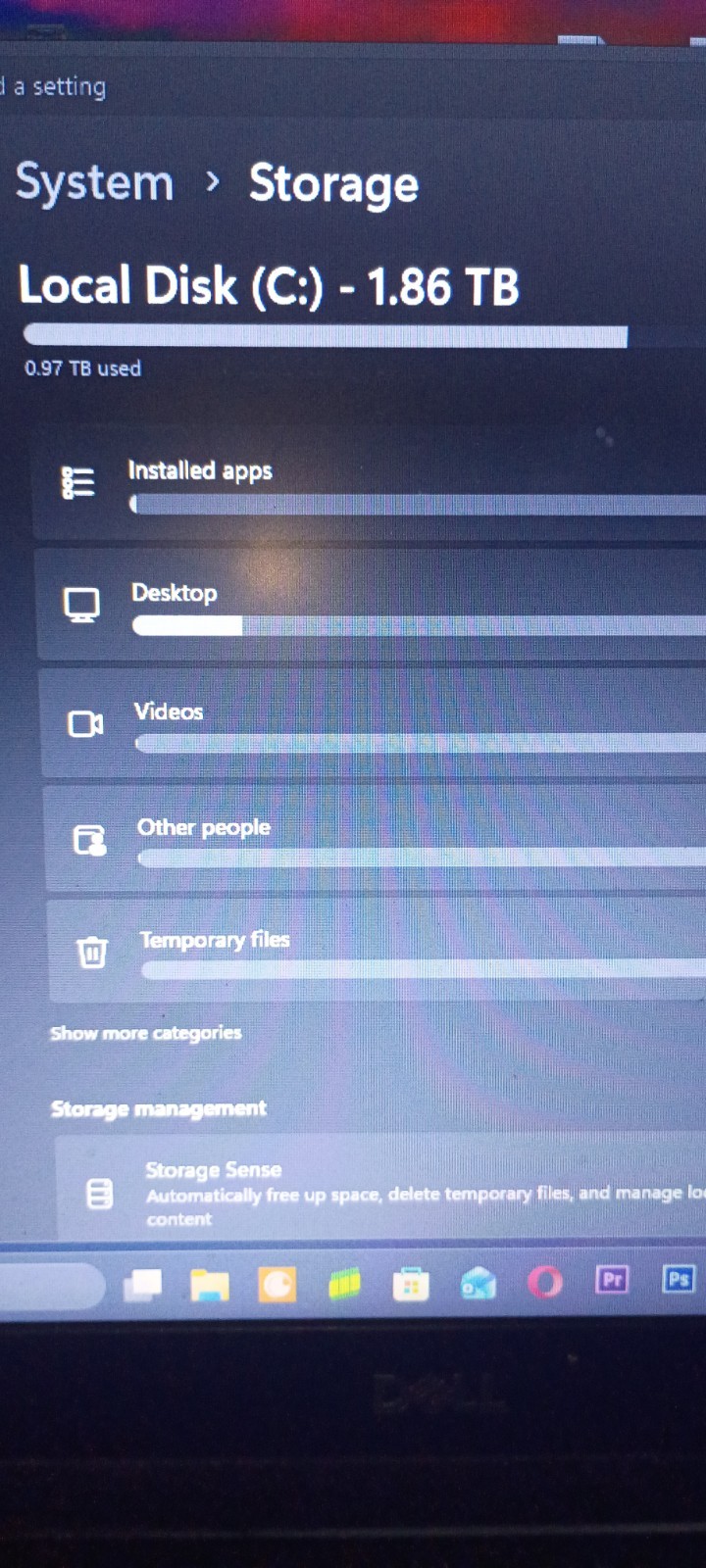Open Adobe Photoshop from the taskbar
The image size is (706, 1568).
point(679,1279)
